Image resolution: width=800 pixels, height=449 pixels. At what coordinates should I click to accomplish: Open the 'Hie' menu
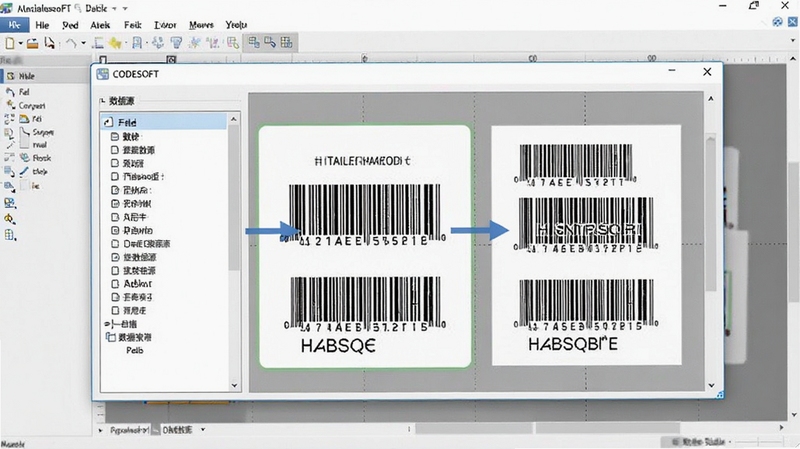[42, 25]
